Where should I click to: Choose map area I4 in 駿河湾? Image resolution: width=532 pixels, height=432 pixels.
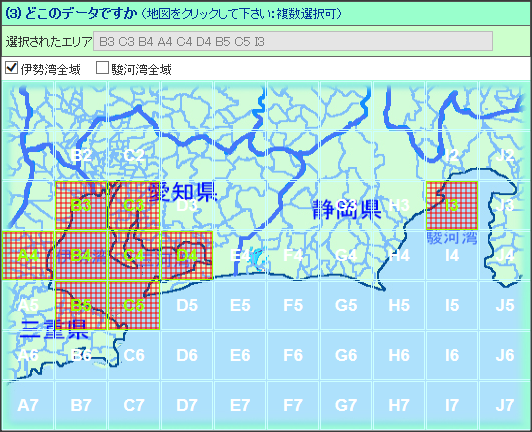click(x=452, y=255)
